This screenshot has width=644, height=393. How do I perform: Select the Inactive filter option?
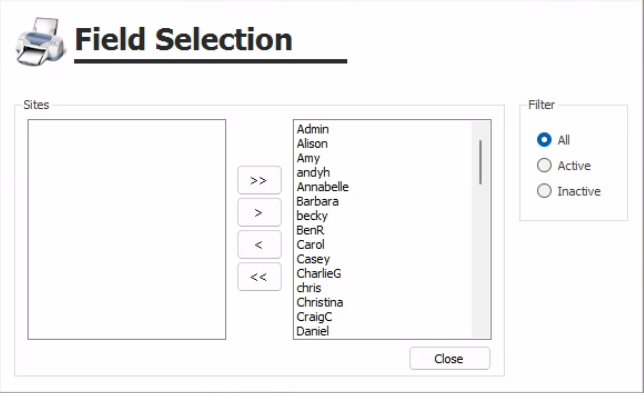[568, 191]
